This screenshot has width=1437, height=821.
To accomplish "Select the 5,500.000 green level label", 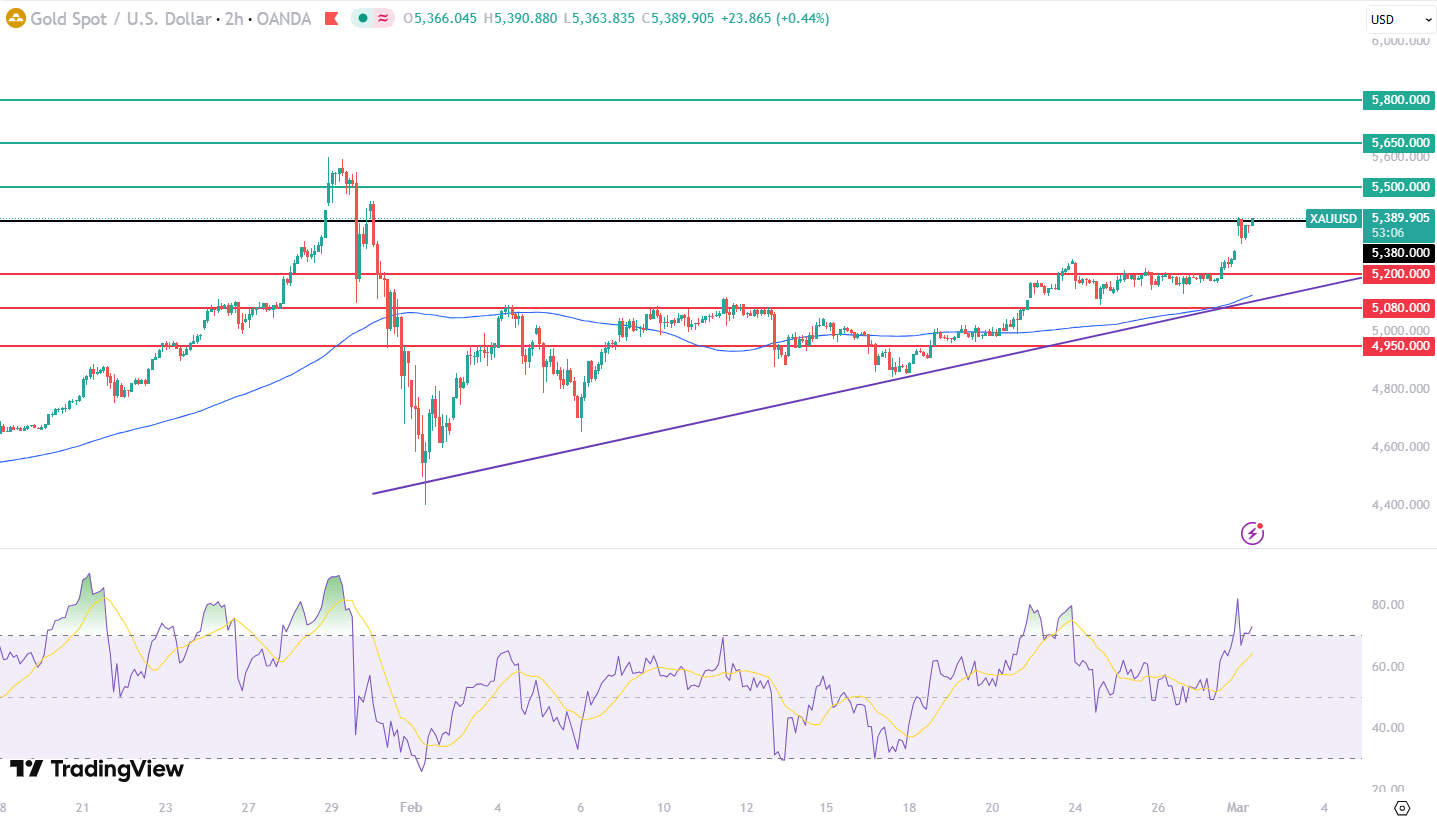I will (1399, 187).
